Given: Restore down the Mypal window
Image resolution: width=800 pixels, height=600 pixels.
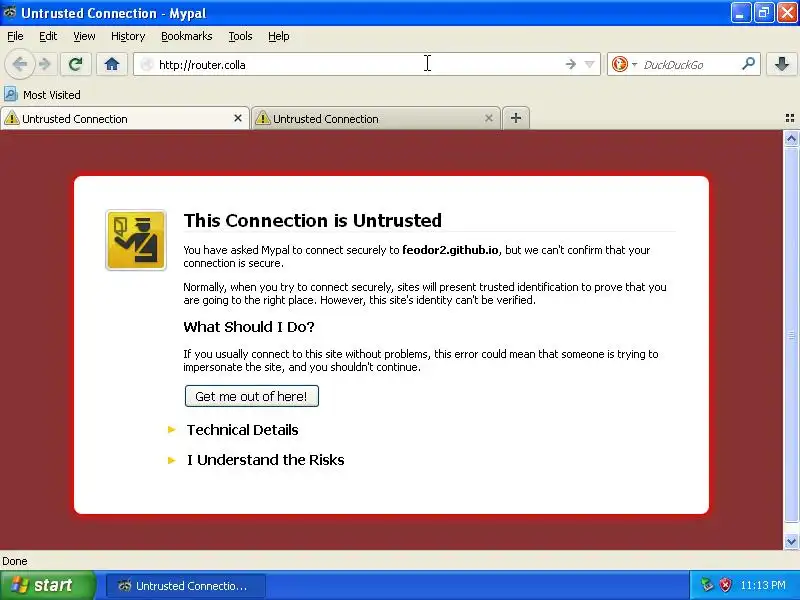Looking at the screenshot, I should pyautogui.click(x=764, y=13).
